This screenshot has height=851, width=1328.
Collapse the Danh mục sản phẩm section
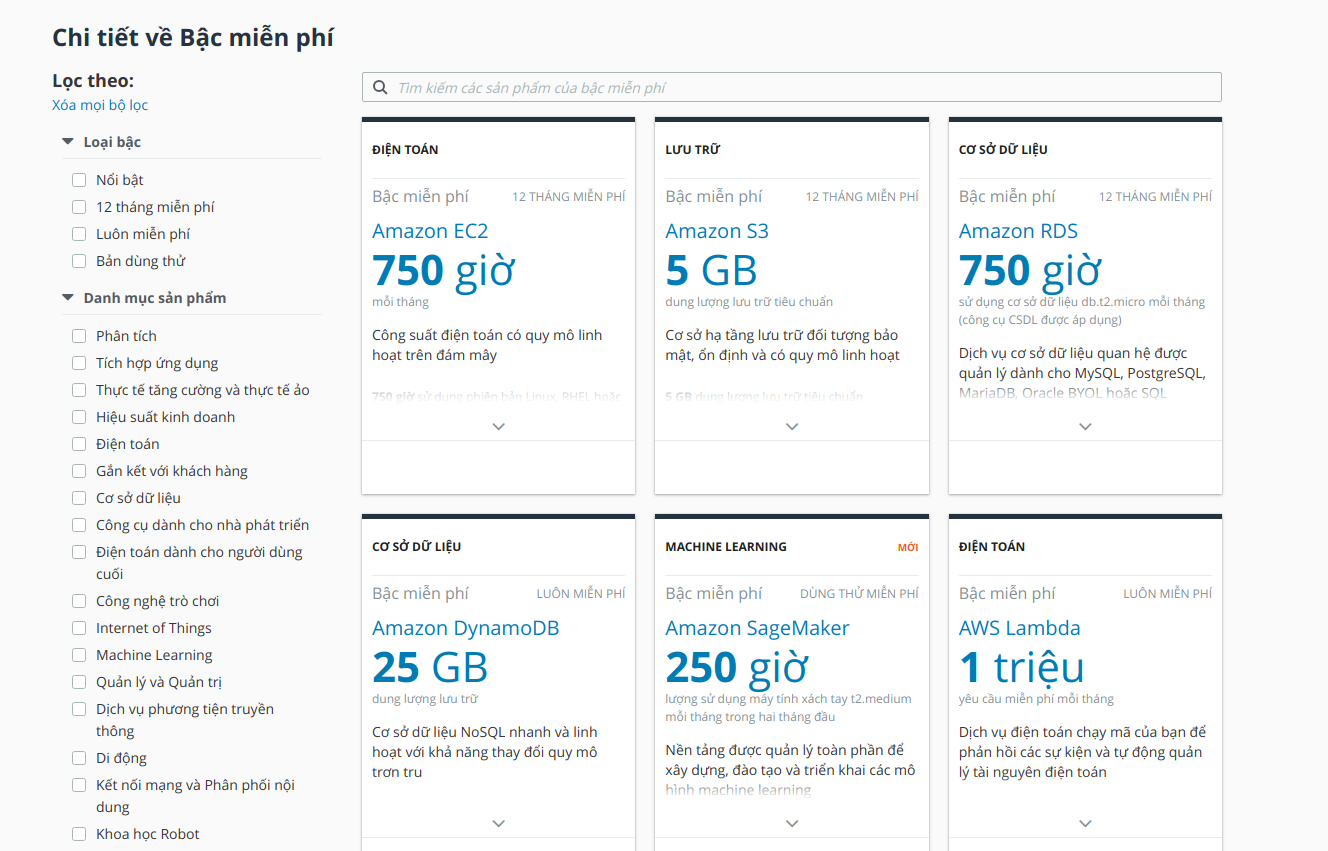click(x=68, y=298)
